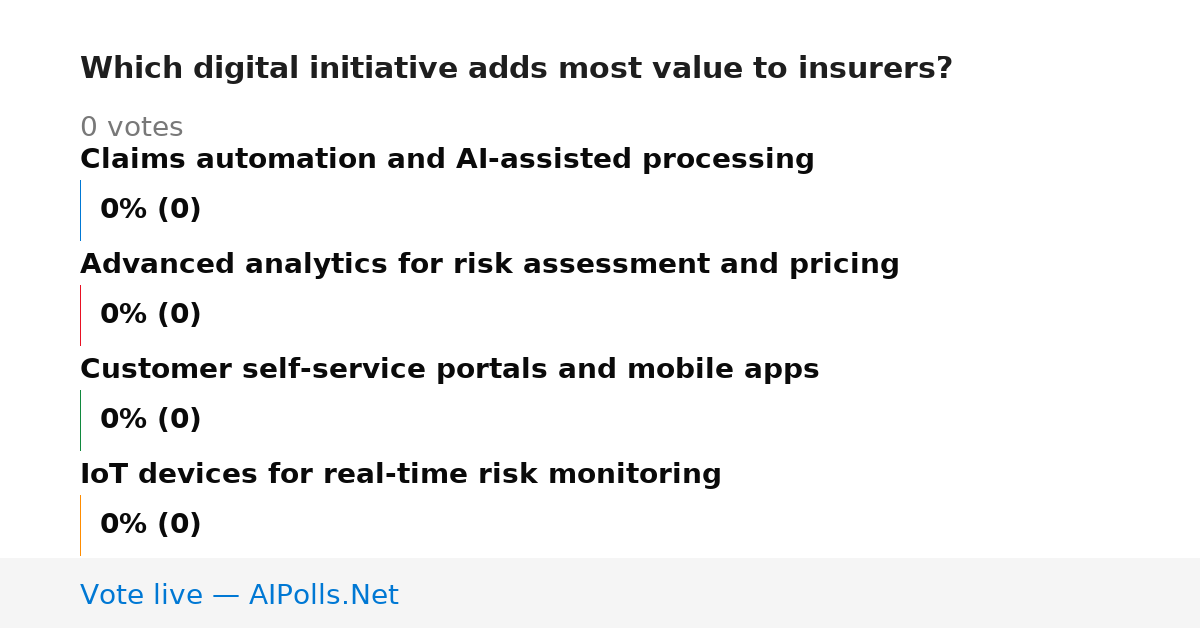Click 0% (0) result under Customer self-service

coord(150,420)
